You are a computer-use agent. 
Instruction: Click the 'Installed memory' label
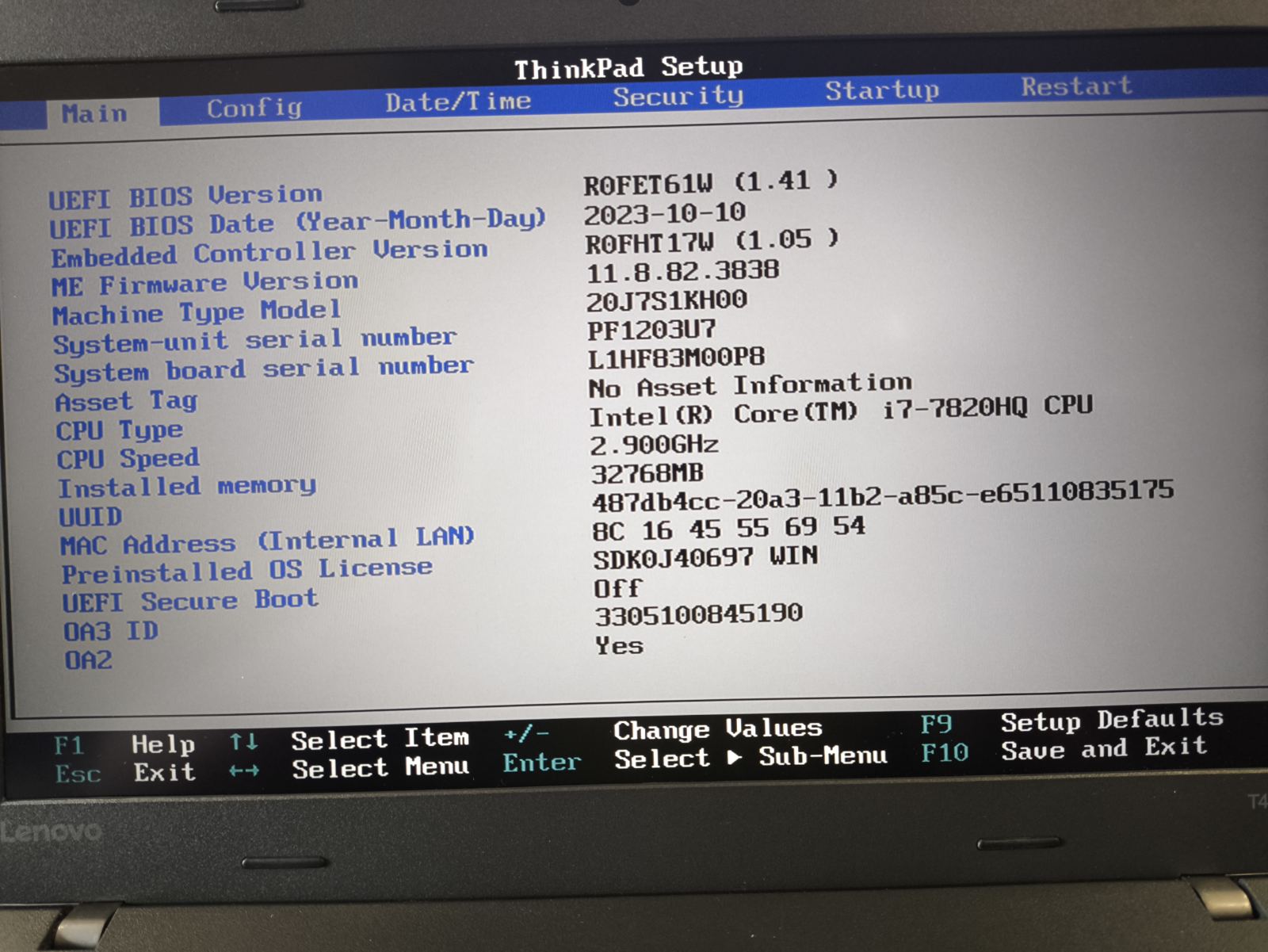click(187, 487)
